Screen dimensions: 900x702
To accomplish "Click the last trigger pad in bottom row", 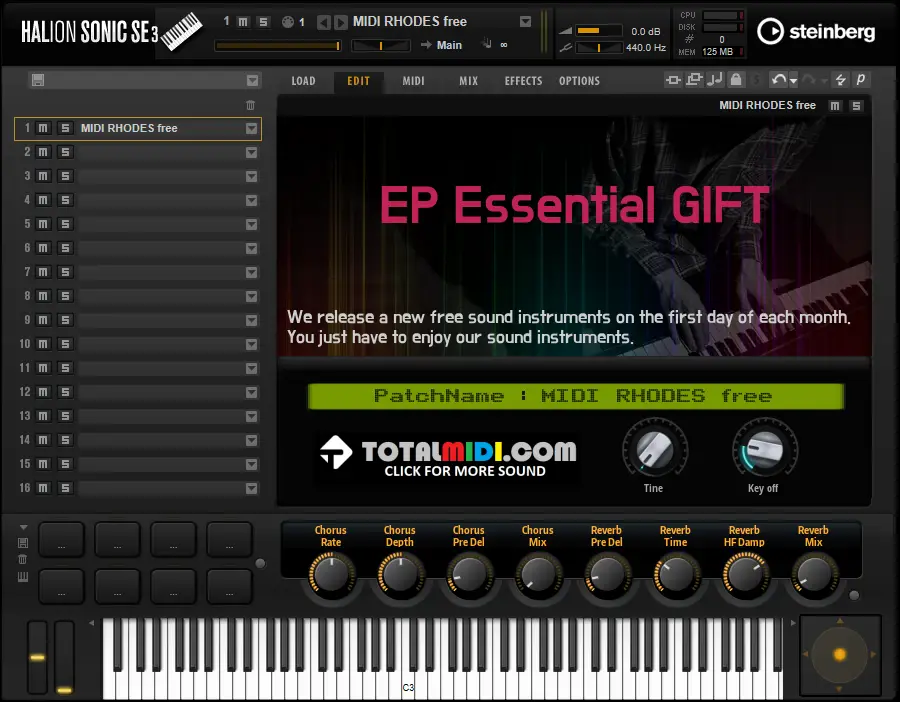I will (x=230, y=587).
